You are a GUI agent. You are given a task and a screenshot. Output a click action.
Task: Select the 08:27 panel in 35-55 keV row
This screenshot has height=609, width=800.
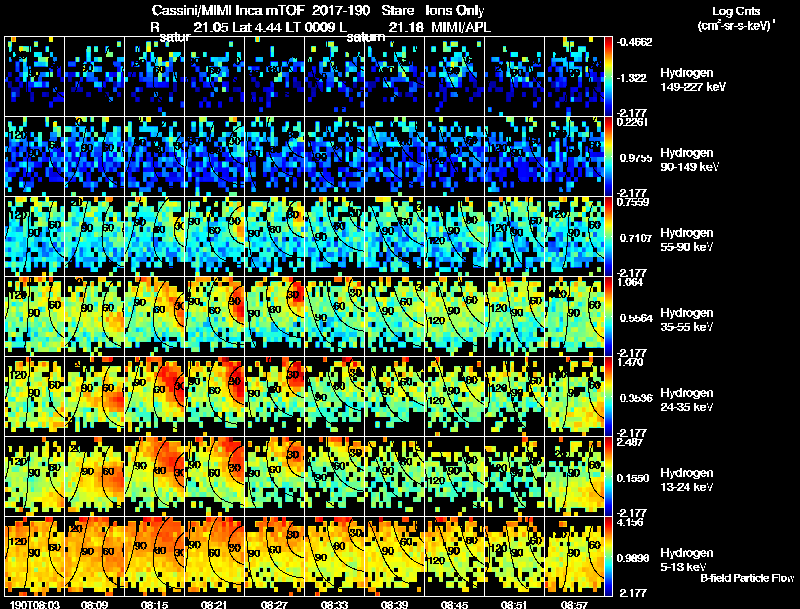pyautogui.click(x=275, y=316)
